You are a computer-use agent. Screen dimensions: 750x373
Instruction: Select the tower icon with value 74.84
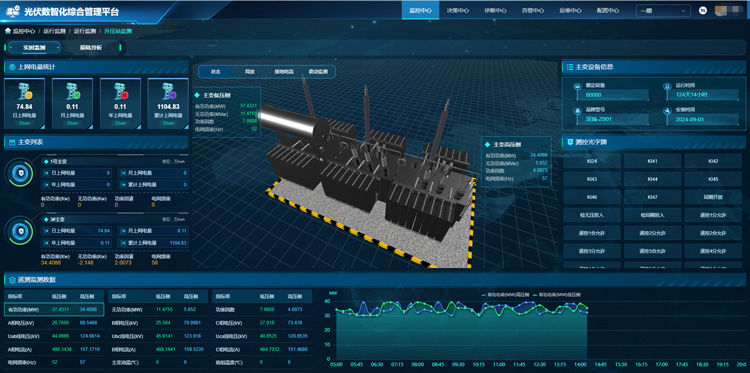click(x=24, y=91)
